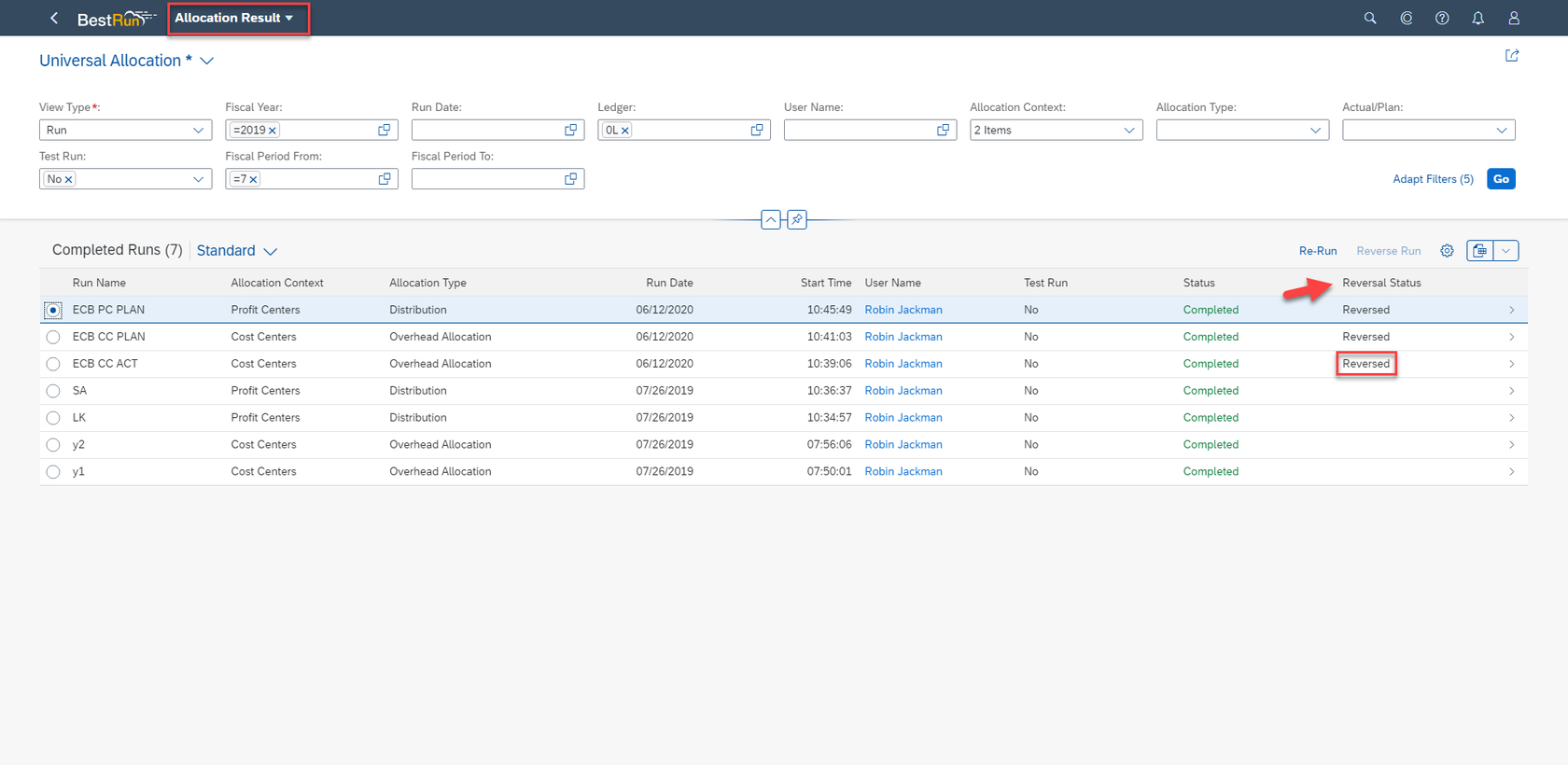Sort by Run Name column header
The height and width of the screenshot is (765, 1568).
coord(99,283)
